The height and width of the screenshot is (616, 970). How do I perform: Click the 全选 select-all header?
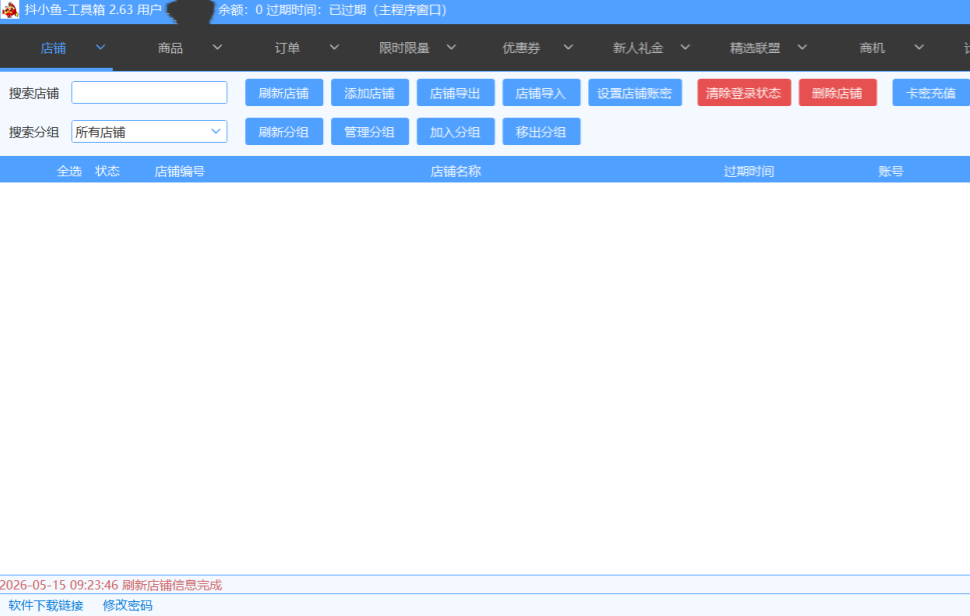tap(69, 171)
